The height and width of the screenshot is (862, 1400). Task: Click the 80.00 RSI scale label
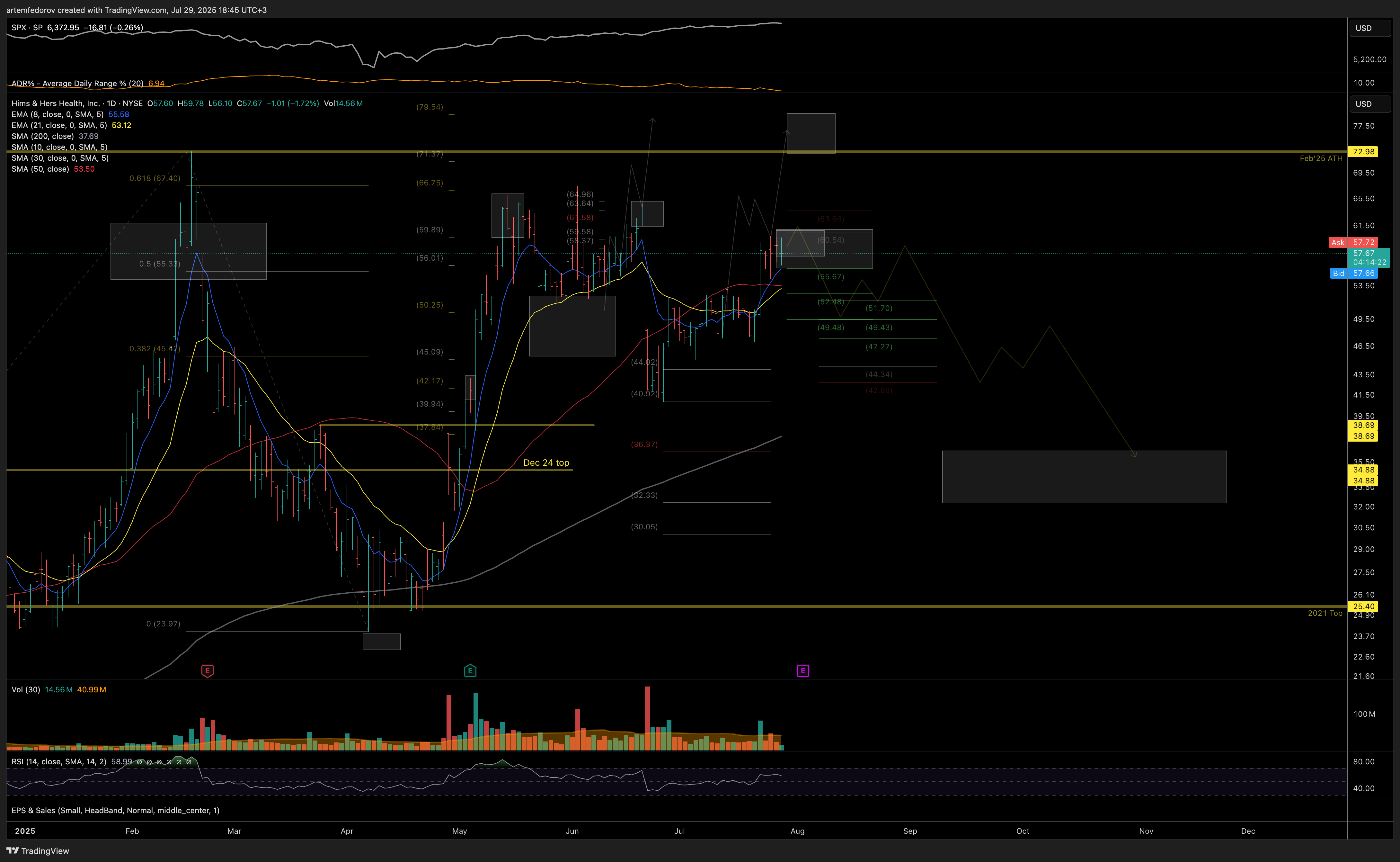pyautogui.click(x=1364, y=762)
